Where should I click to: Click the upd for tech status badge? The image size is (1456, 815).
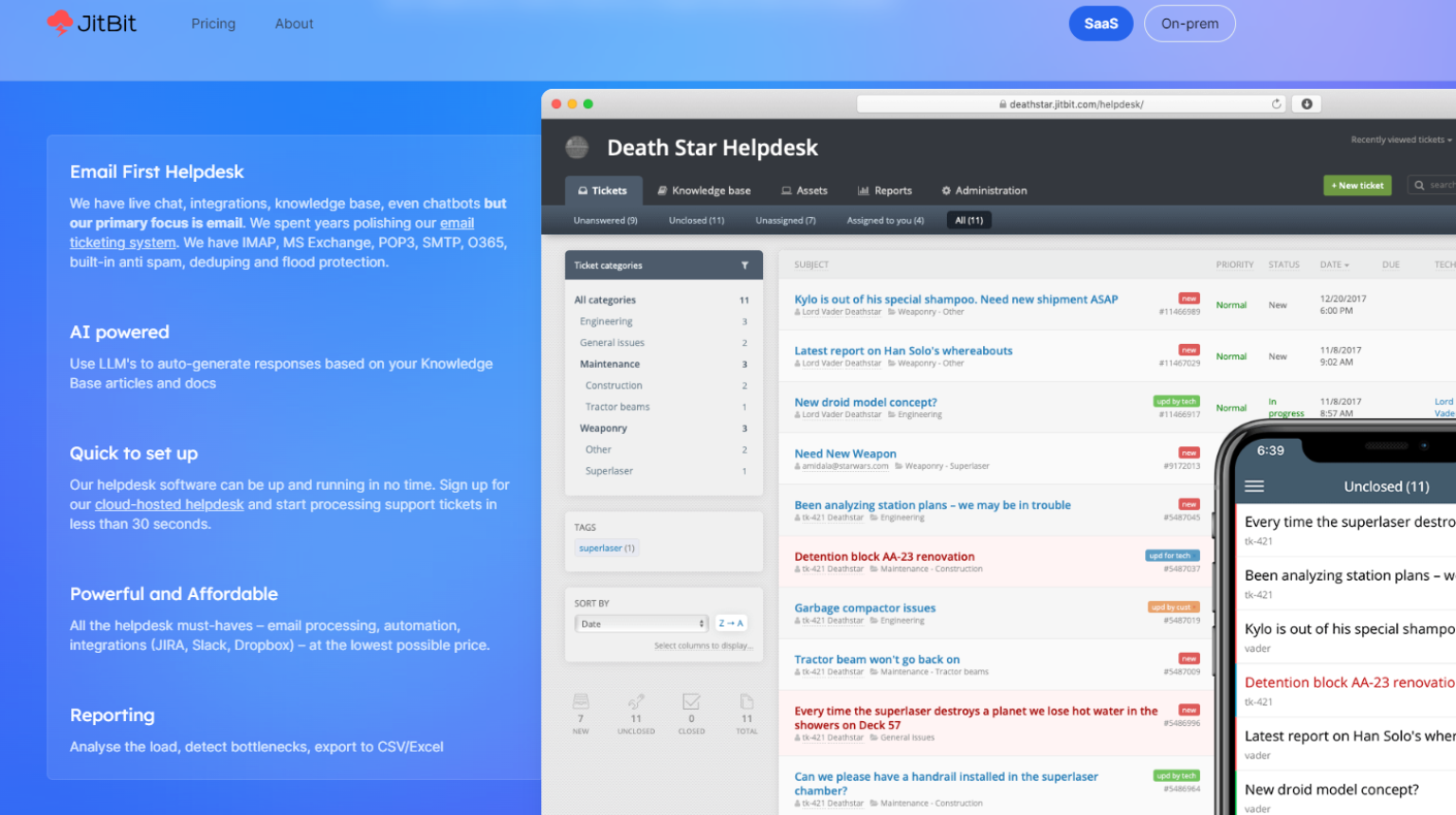tap(1172, 556)
